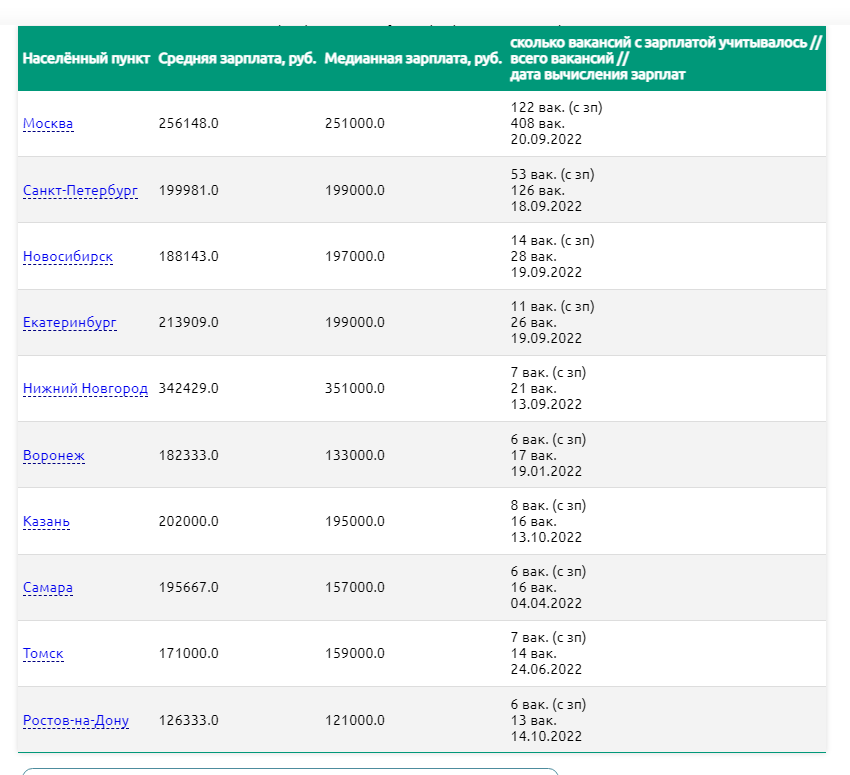Screen dimensions: 850x775
Task: Select average salary 188143.0 for Новосибирск
Action: [189, 256]
